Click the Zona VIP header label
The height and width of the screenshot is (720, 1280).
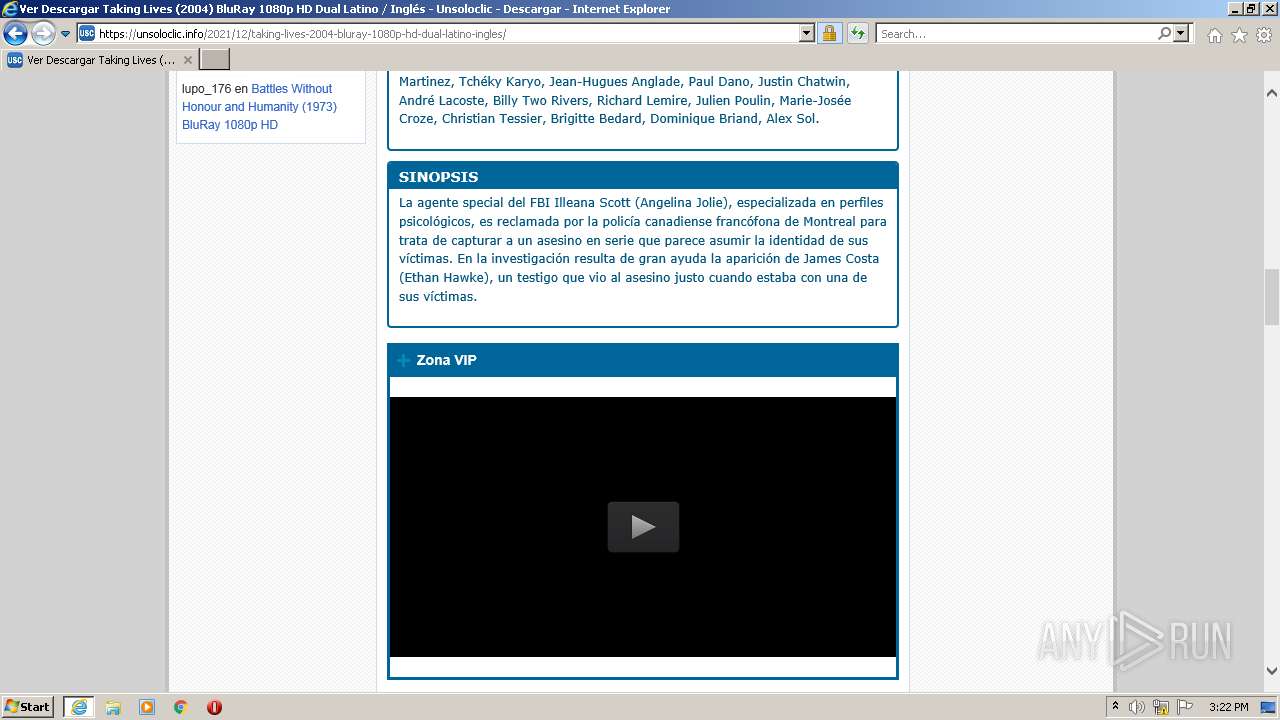point(446,360)
